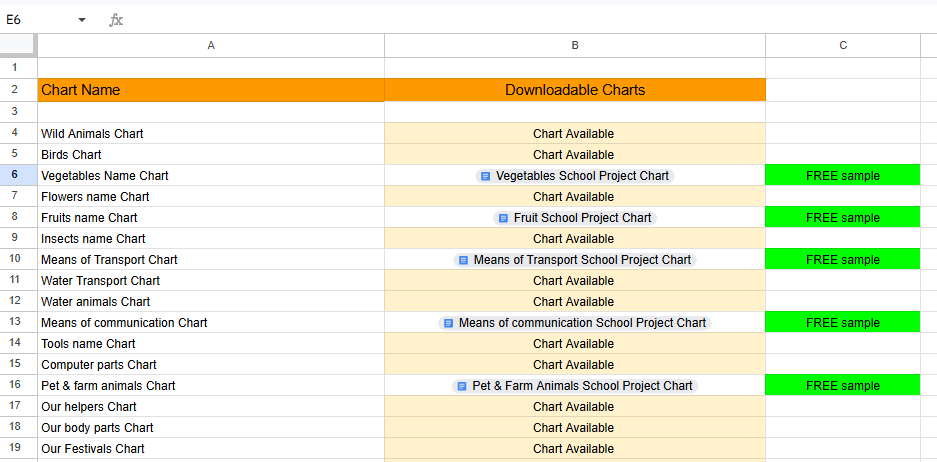The height and width of the screenshot is (462, 937).
Task: Select Chart Available cell in Wild Animals row
Action: 575,133
